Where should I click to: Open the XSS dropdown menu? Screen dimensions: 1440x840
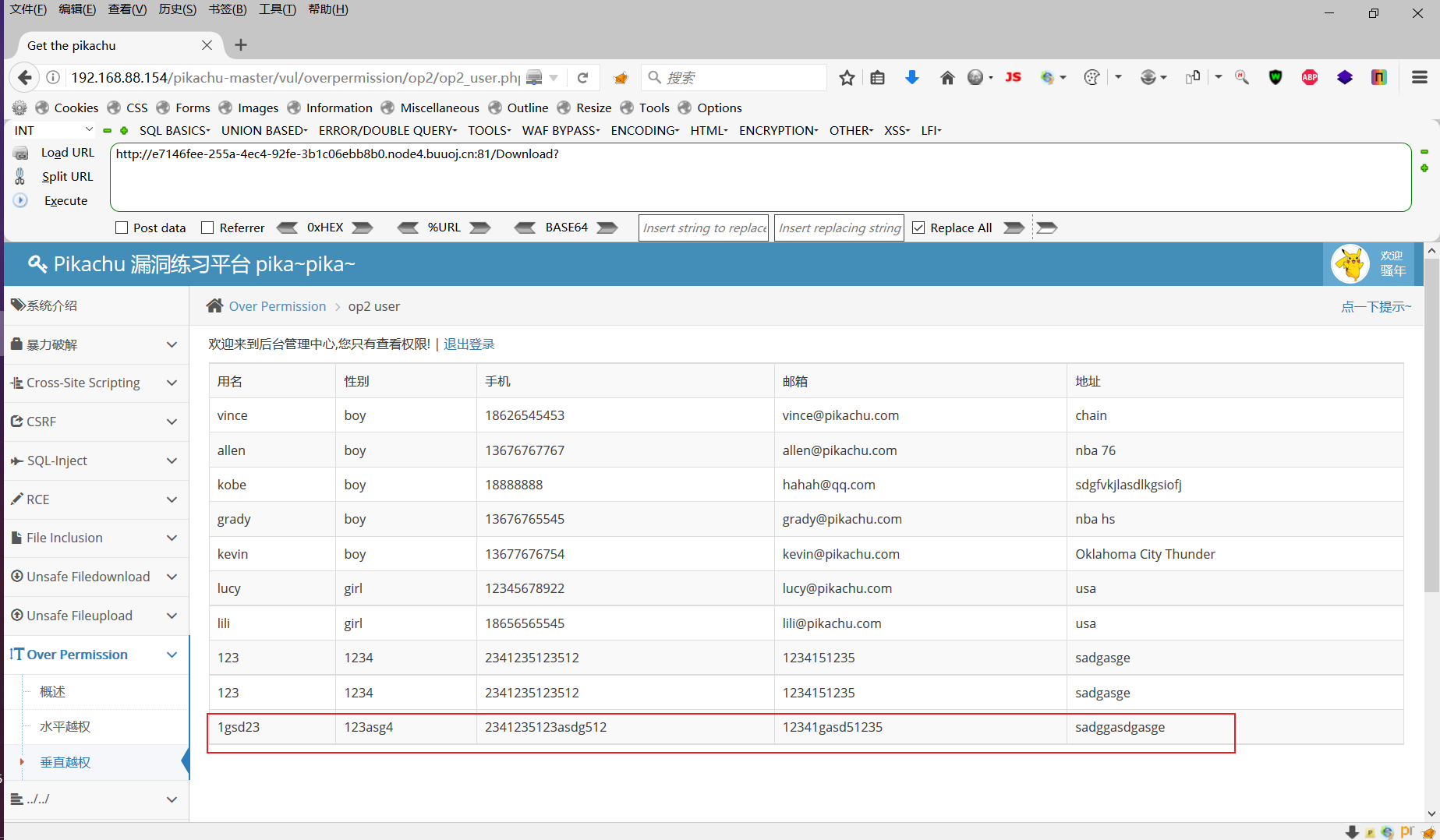click(x=897, y=130)
